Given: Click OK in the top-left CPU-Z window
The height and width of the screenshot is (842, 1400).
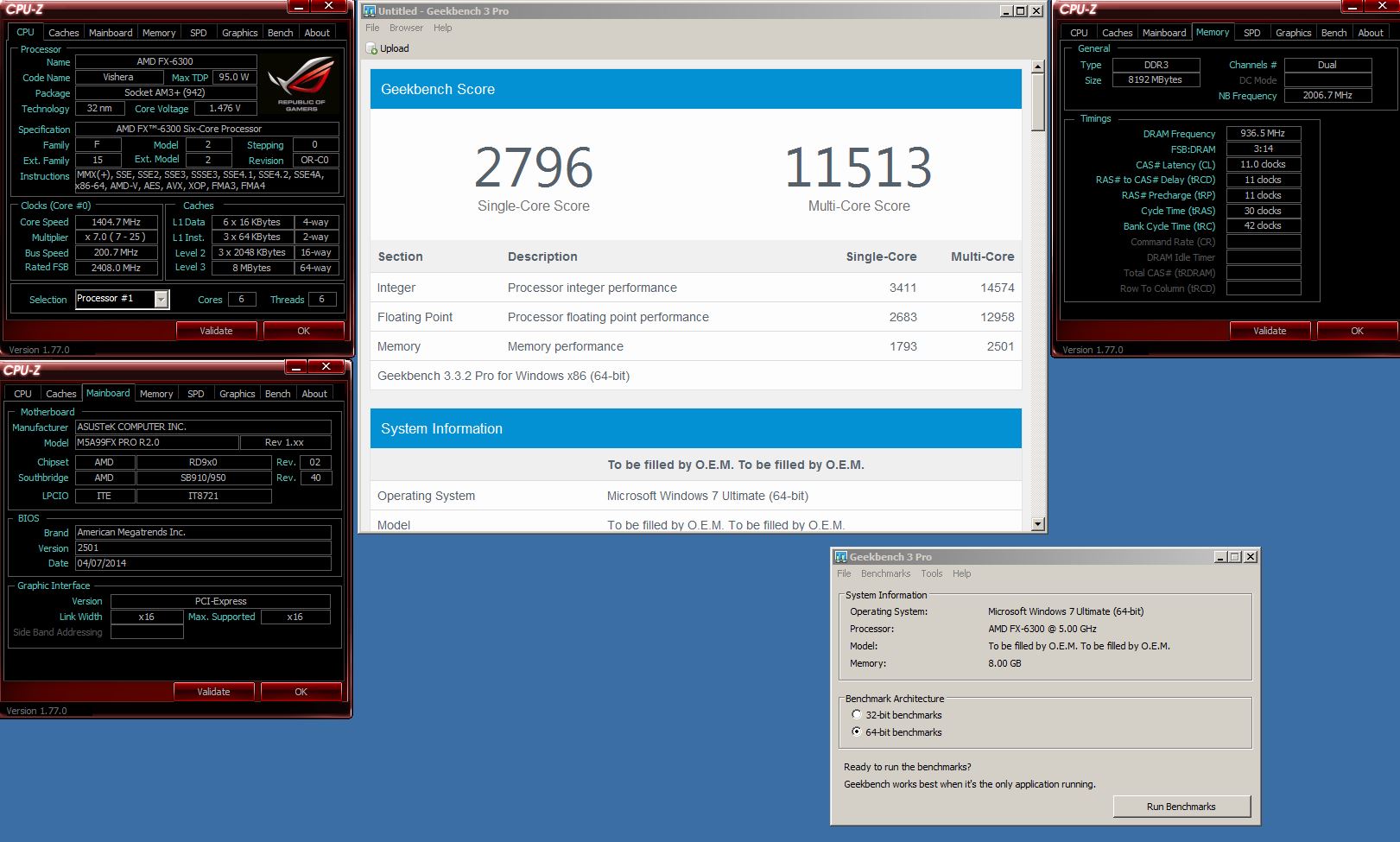Looking at the screenshot, I should (303, 331).
